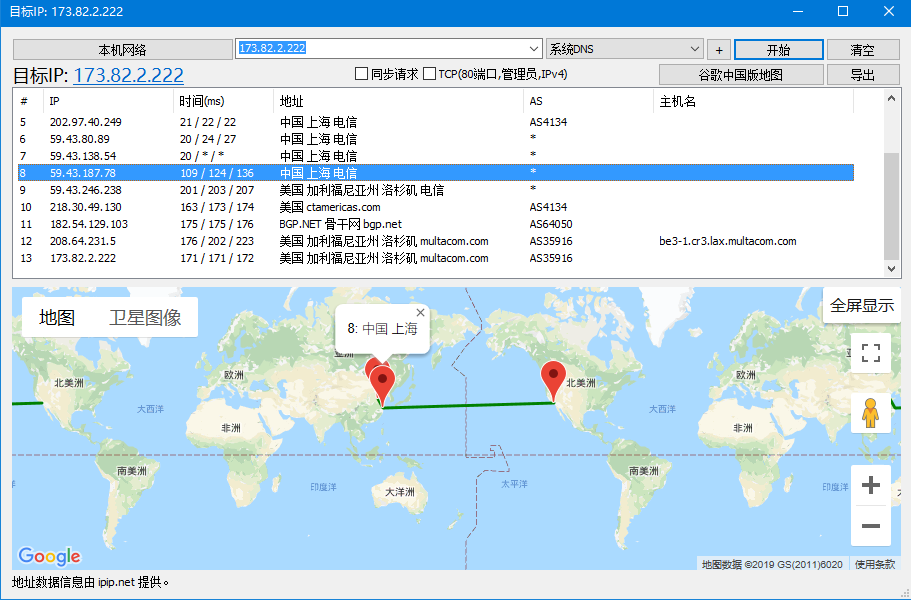The image size is (911, 600).
Task: Close the 中国 上海 info popup
Action: 420,313
